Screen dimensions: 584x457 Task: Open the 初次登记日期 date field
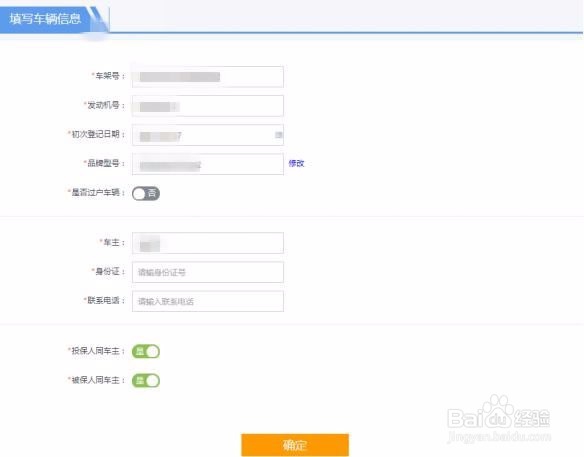(x=208, y=135)
